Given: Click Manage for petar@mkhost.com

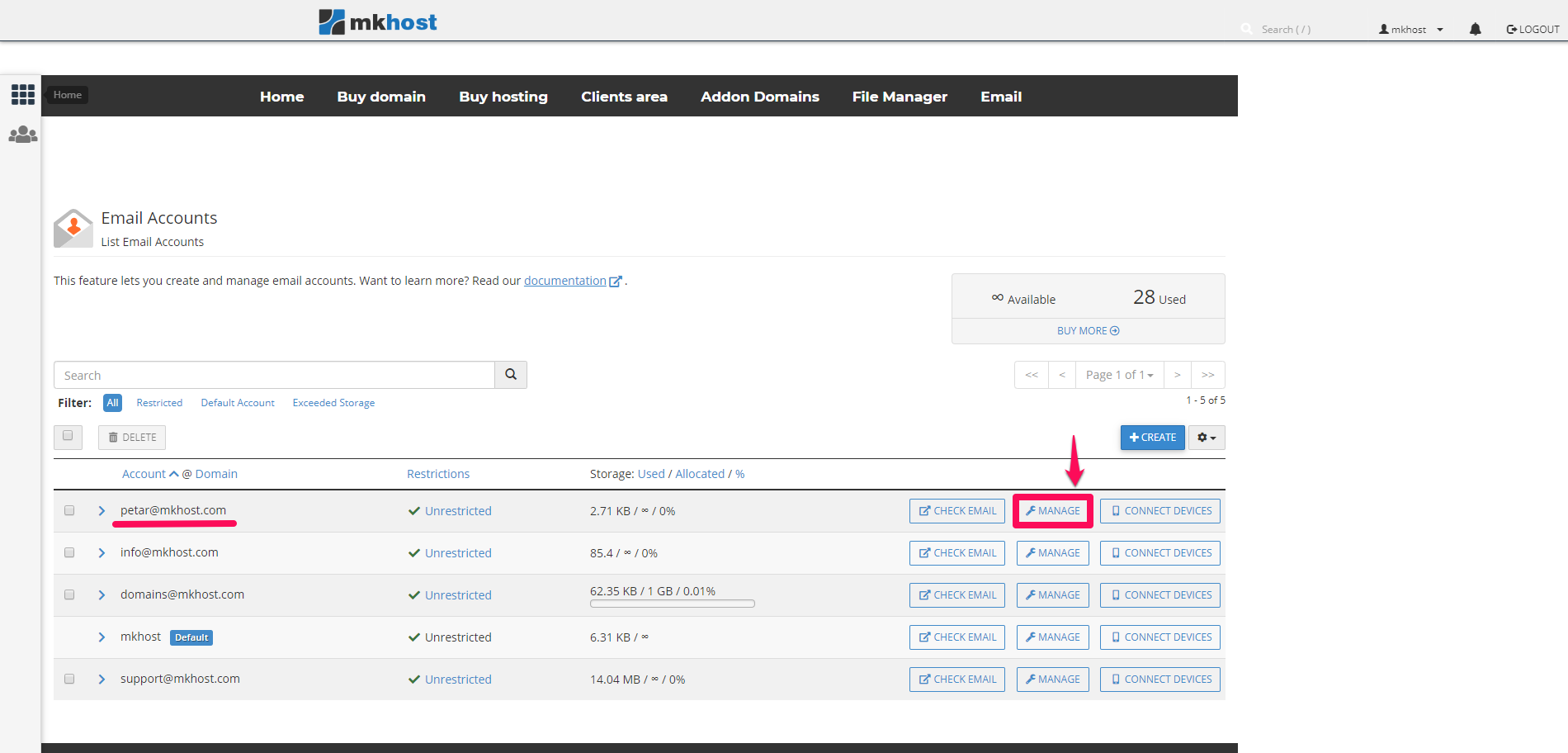Looking at the screenshot, I should tap(1053, 511).
